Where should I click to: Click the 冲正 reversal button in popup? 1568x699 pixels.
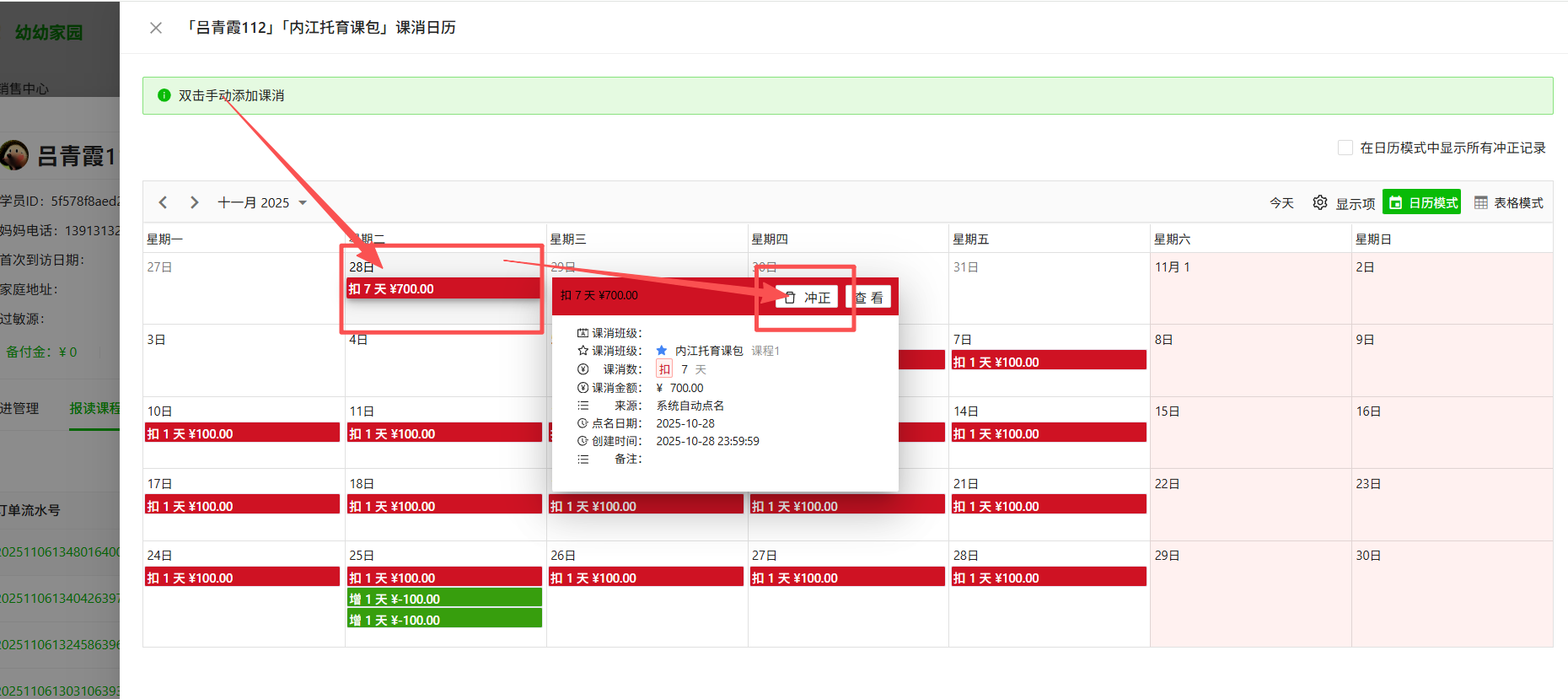(x=807, y=298)
